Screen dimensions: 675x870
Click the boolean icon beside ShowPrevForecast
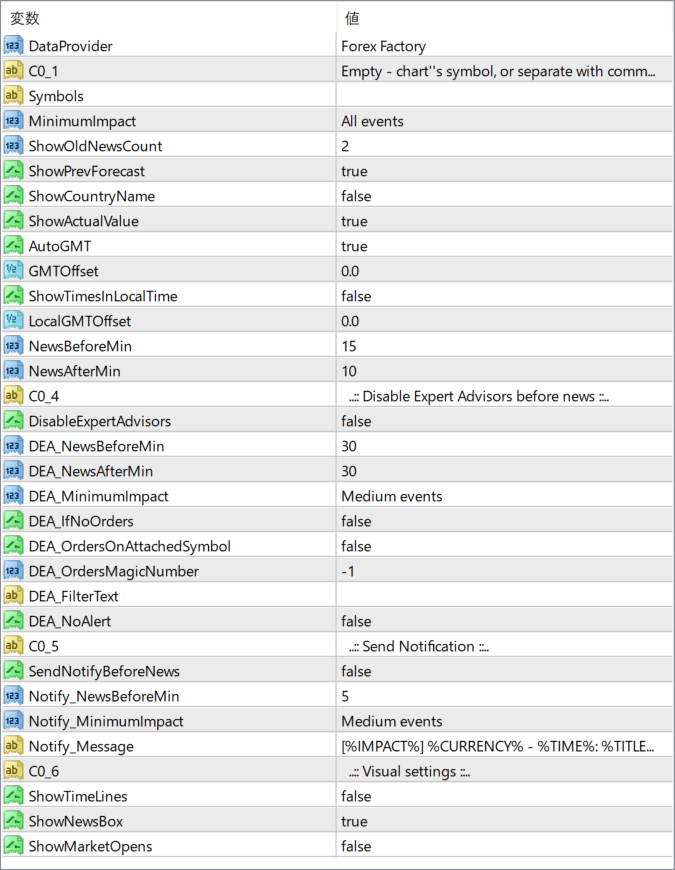[13, 171]
